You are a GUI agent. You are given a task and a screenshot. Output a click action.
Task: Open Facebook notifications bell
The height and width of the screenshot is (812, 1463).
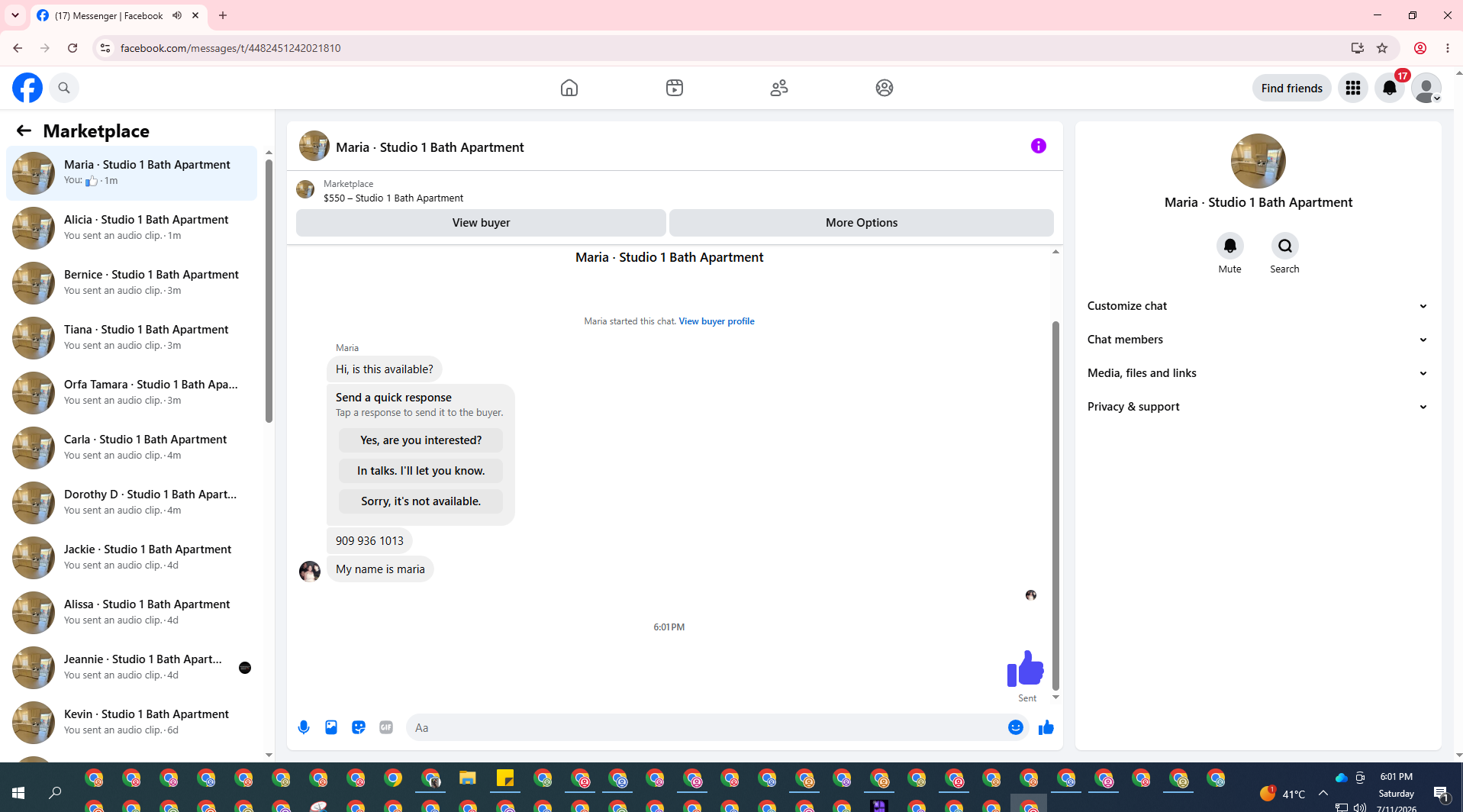point(1390,88)
